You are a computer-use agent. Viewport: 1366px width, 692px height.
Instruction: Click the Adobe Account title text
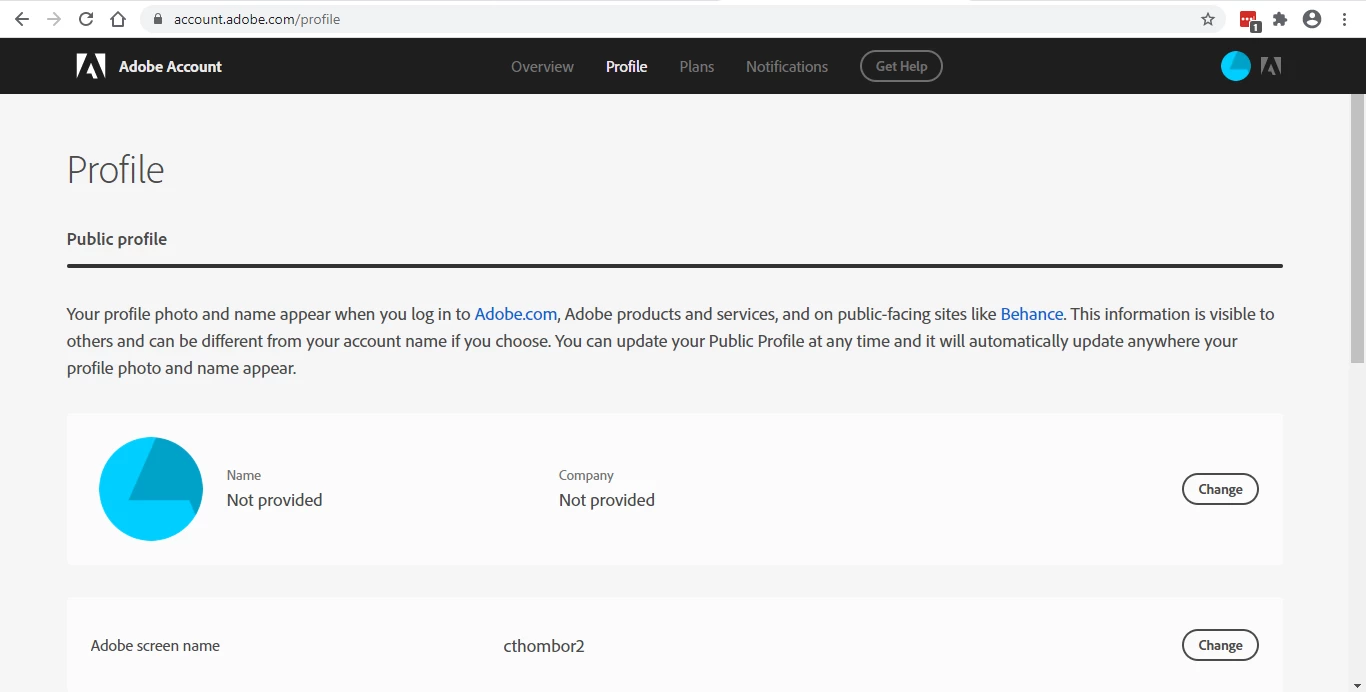click(x=170, y=66)
